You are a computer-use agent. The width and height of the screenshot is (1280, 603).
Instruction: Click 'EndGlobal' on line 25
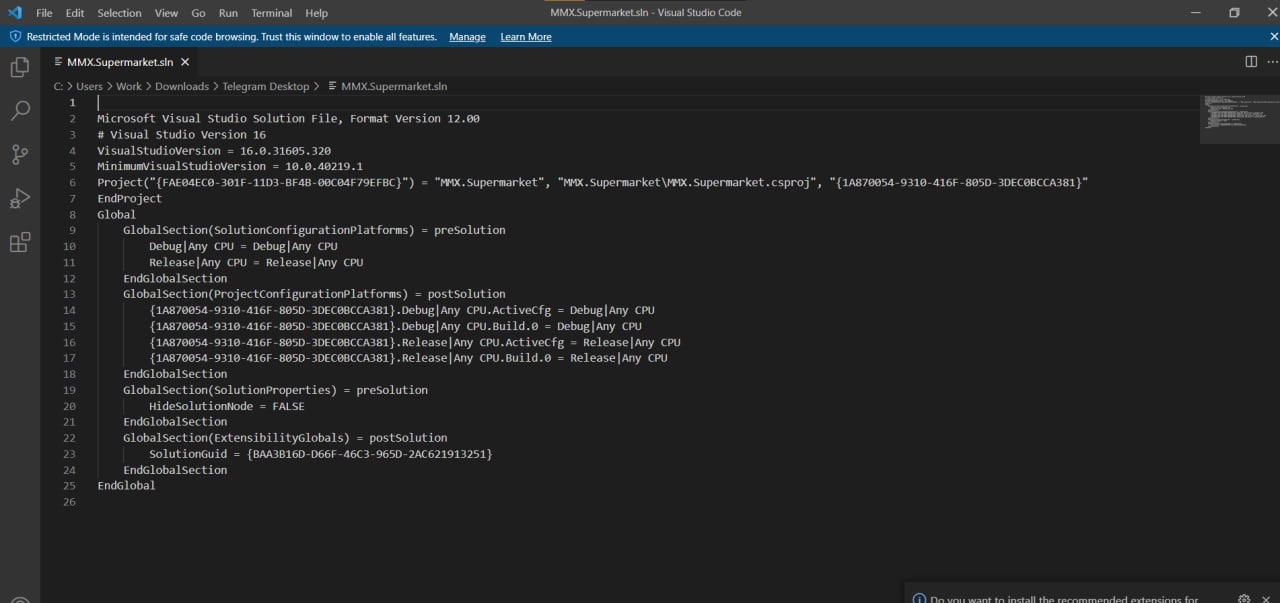126,486
